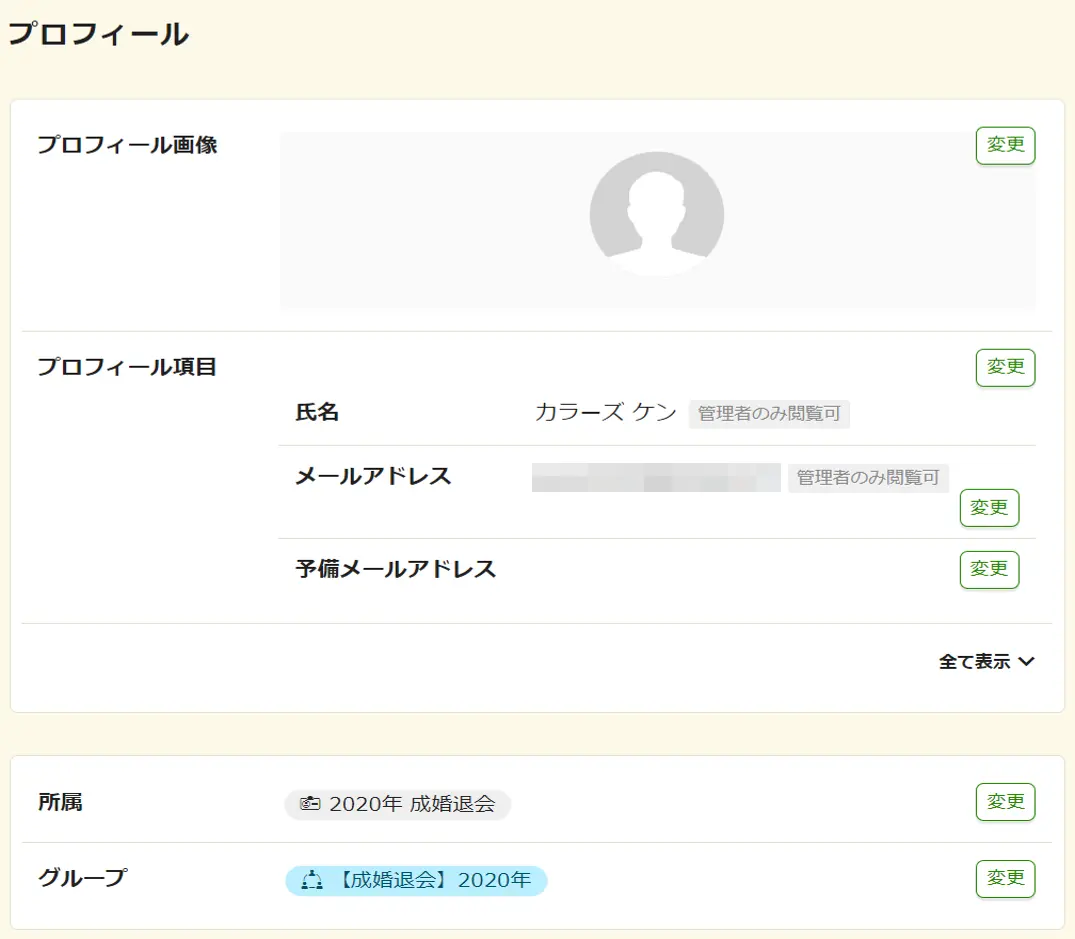Click the 予備メールアドレス field label
Image resolution: width=1075 pixels, height=939 pixels.
[396, 570]
